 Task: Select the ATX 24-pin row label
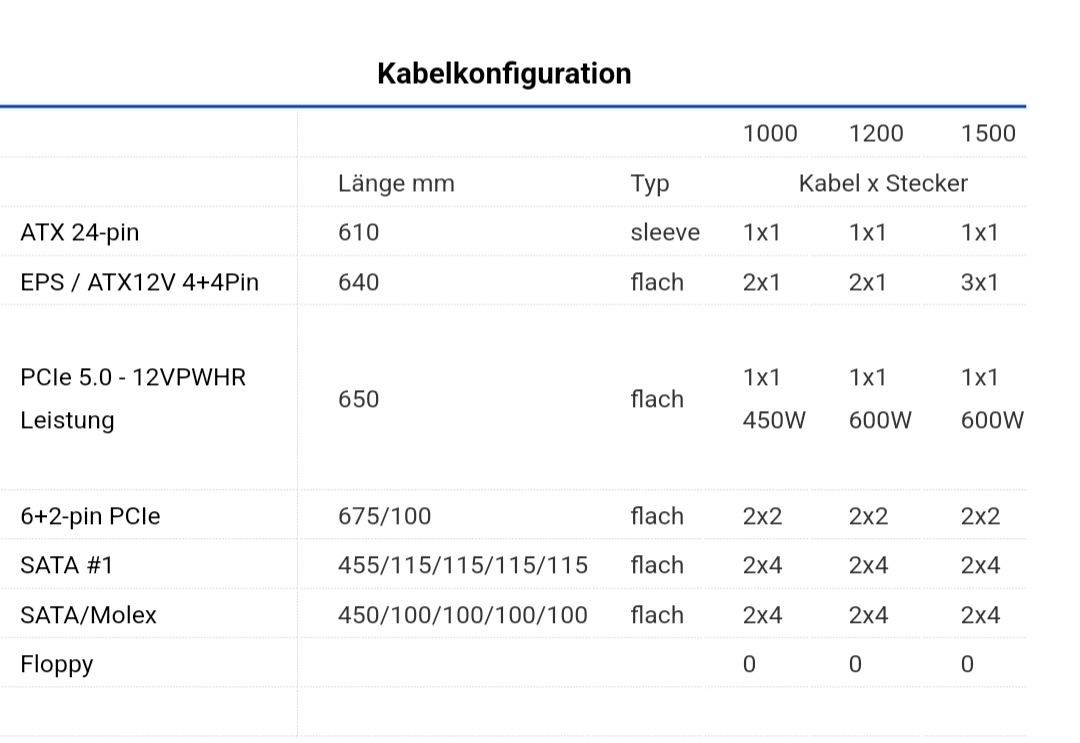[80, 233]
